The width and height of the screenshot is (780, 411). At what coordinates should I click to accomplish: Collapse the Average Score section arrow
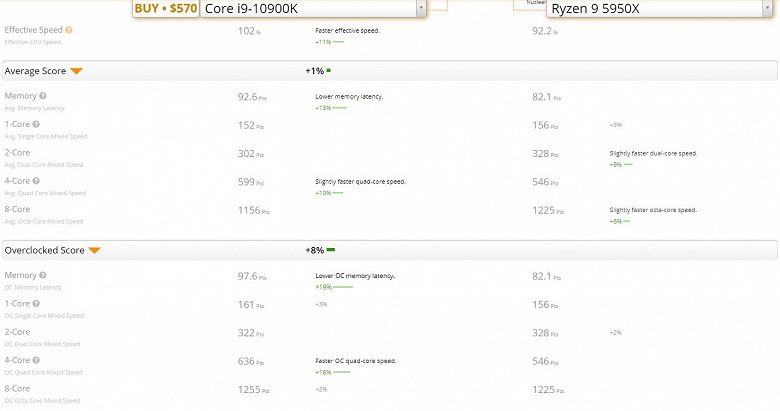pos(76,71)
